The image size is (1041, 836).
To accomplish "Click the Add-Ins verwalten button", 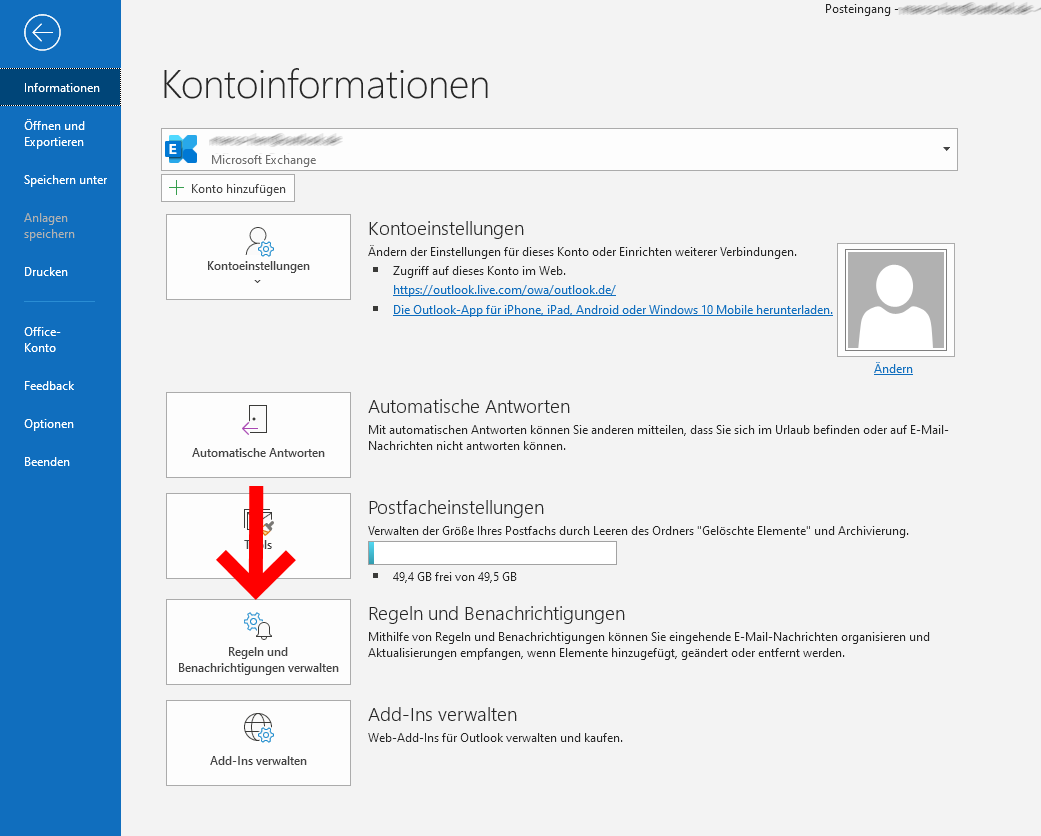I will point(258,743).
